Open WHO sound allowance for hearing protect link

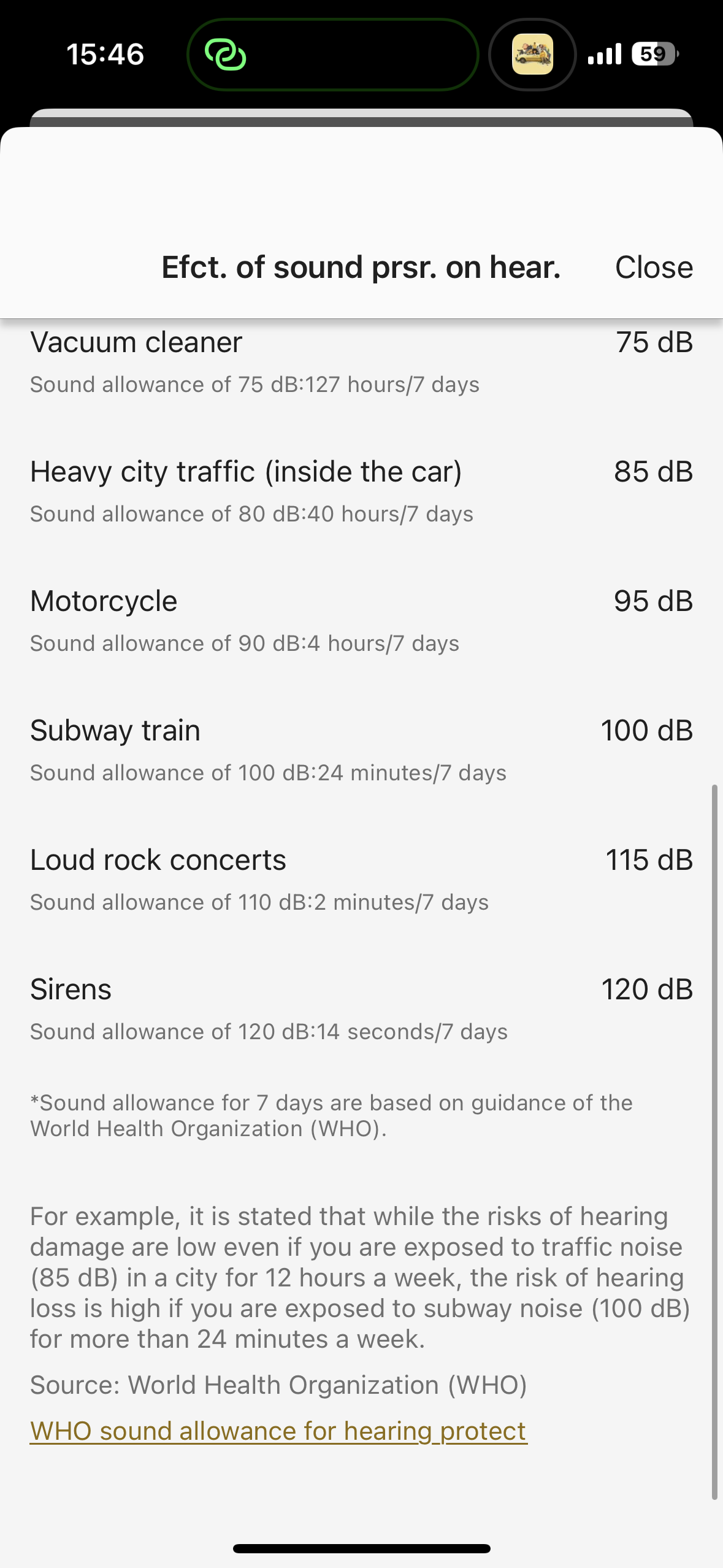point(278,1431)
